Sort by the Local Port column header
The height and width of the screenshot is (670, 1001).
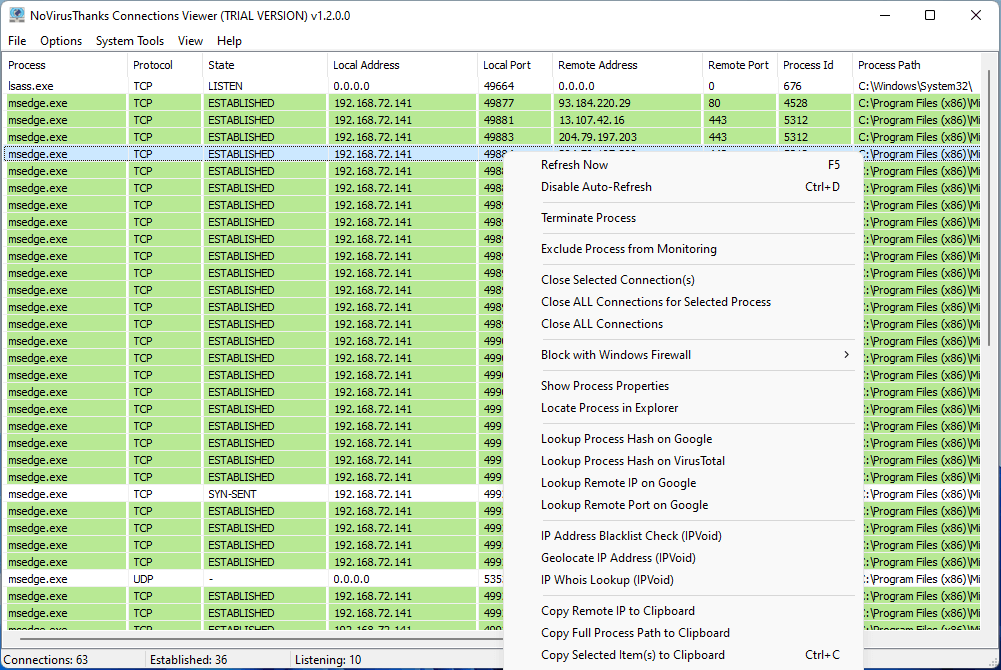click(x=515, y=65)
